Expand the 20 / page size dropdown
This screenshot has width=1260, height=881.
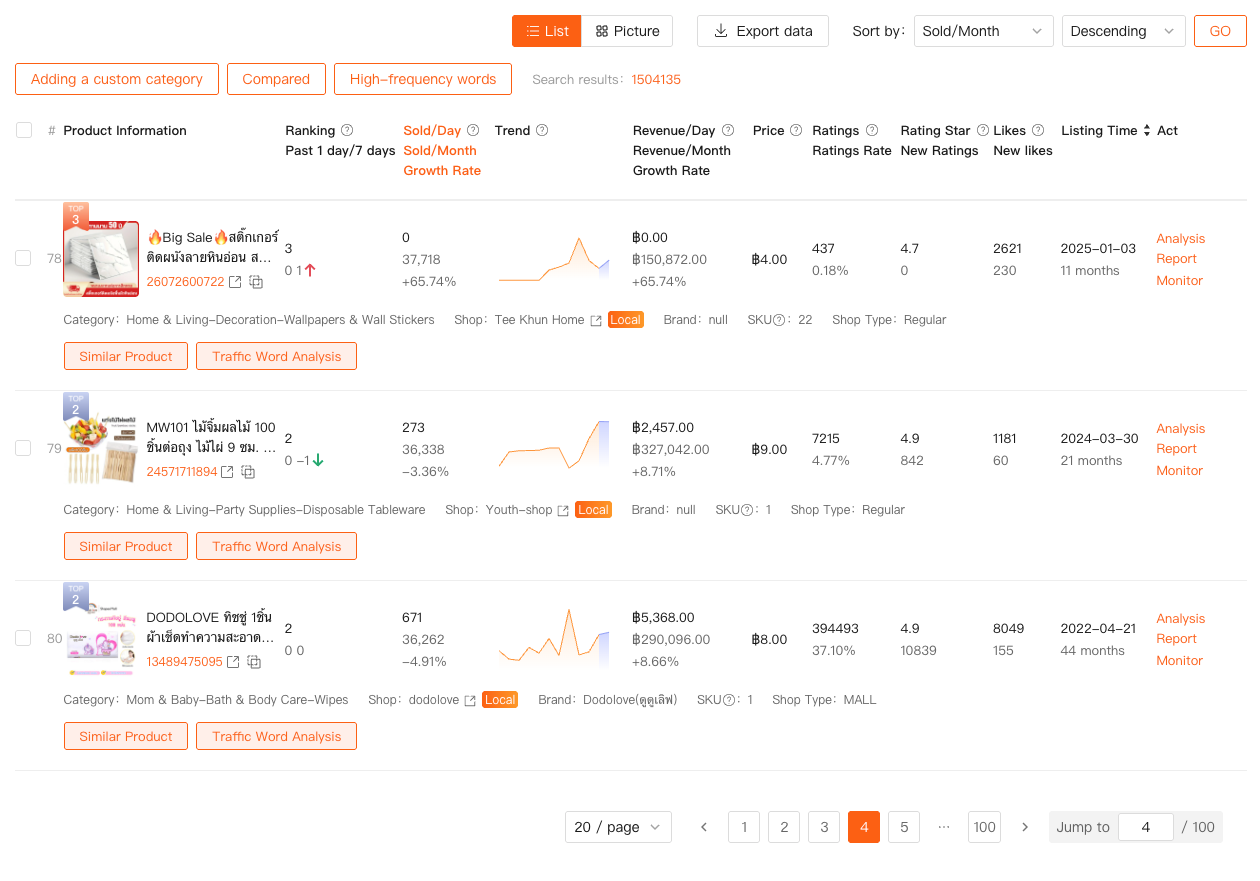[618, 827]
